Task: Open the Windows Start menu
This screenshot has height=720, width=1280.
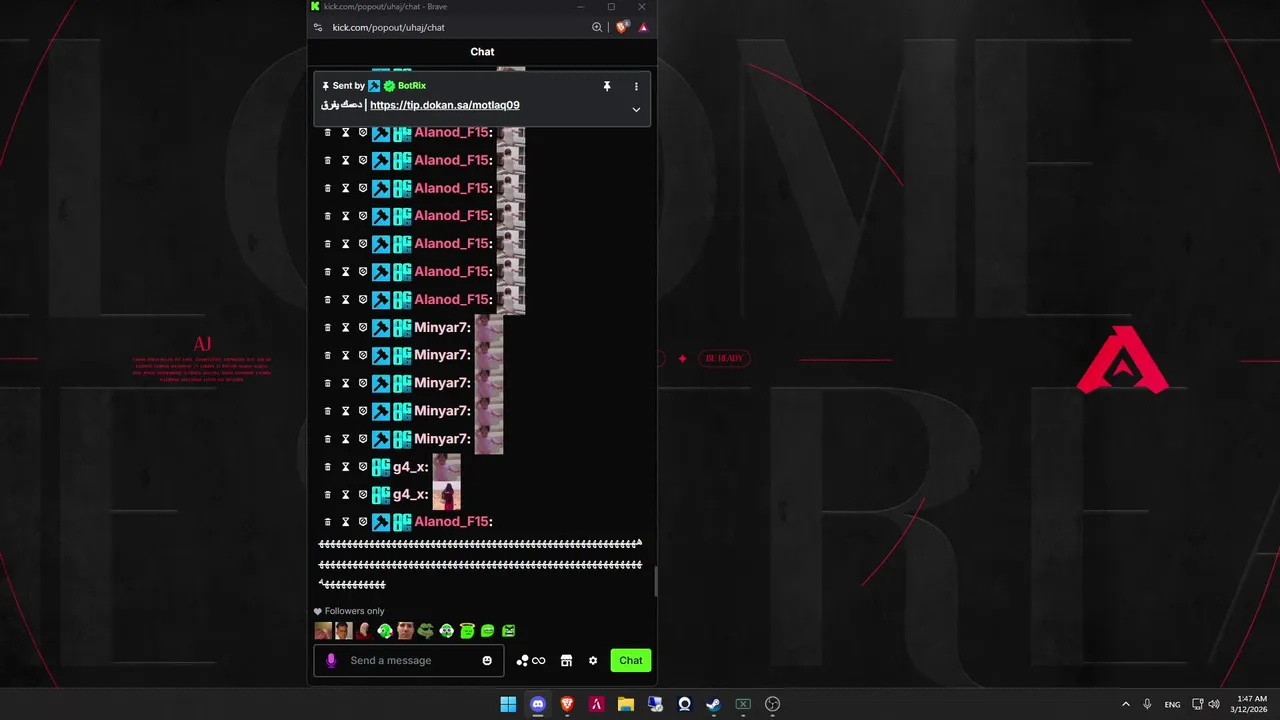Action: [x=508, y=704]
